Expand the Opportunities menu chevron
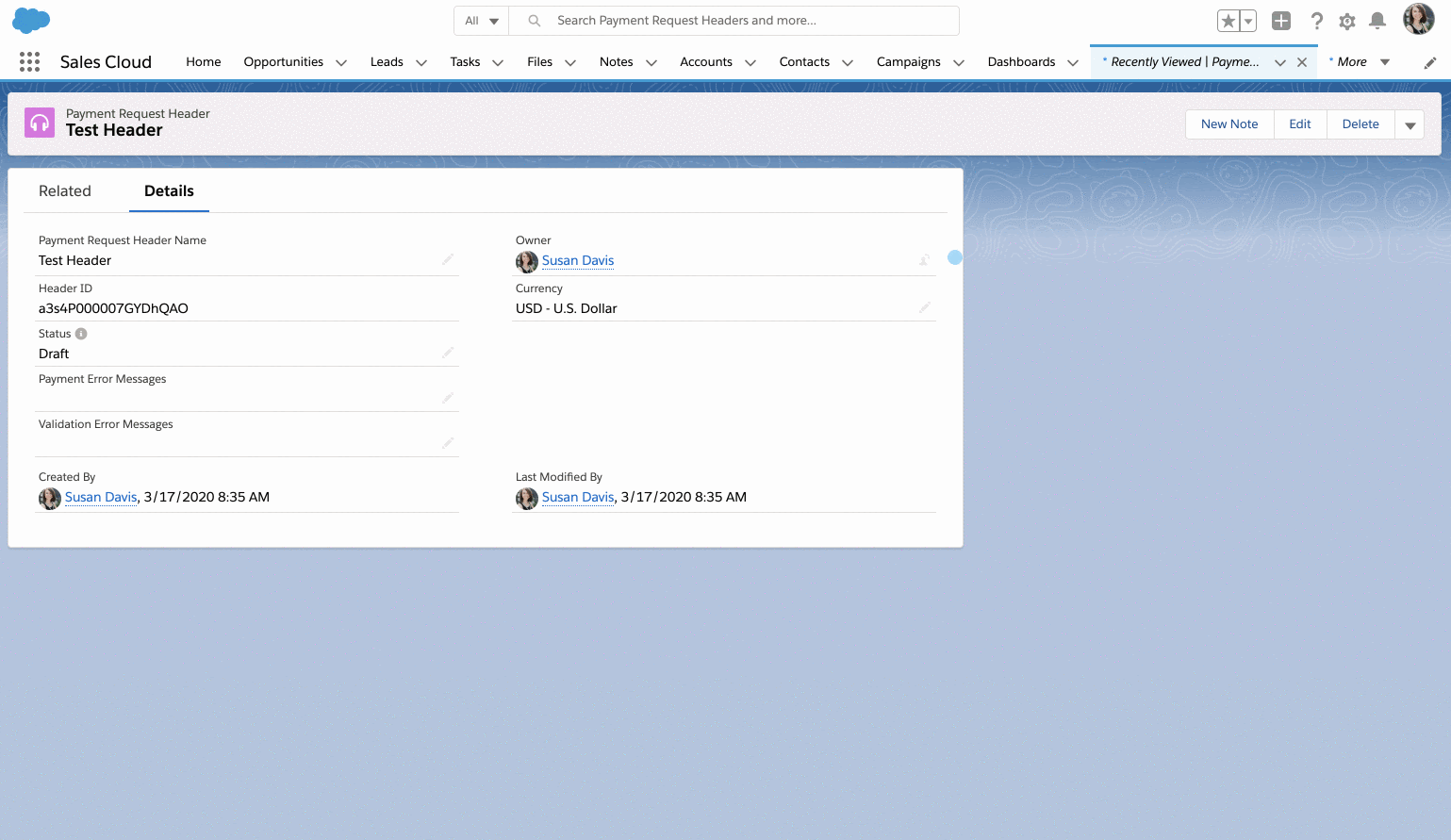This screenshot has height=840, width=1451. pos(341,63)
